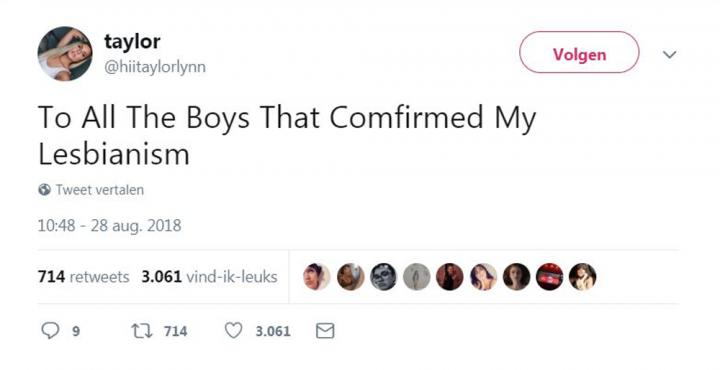
Task: Open the grey fourth liker avatar
Action: point(416,277)
